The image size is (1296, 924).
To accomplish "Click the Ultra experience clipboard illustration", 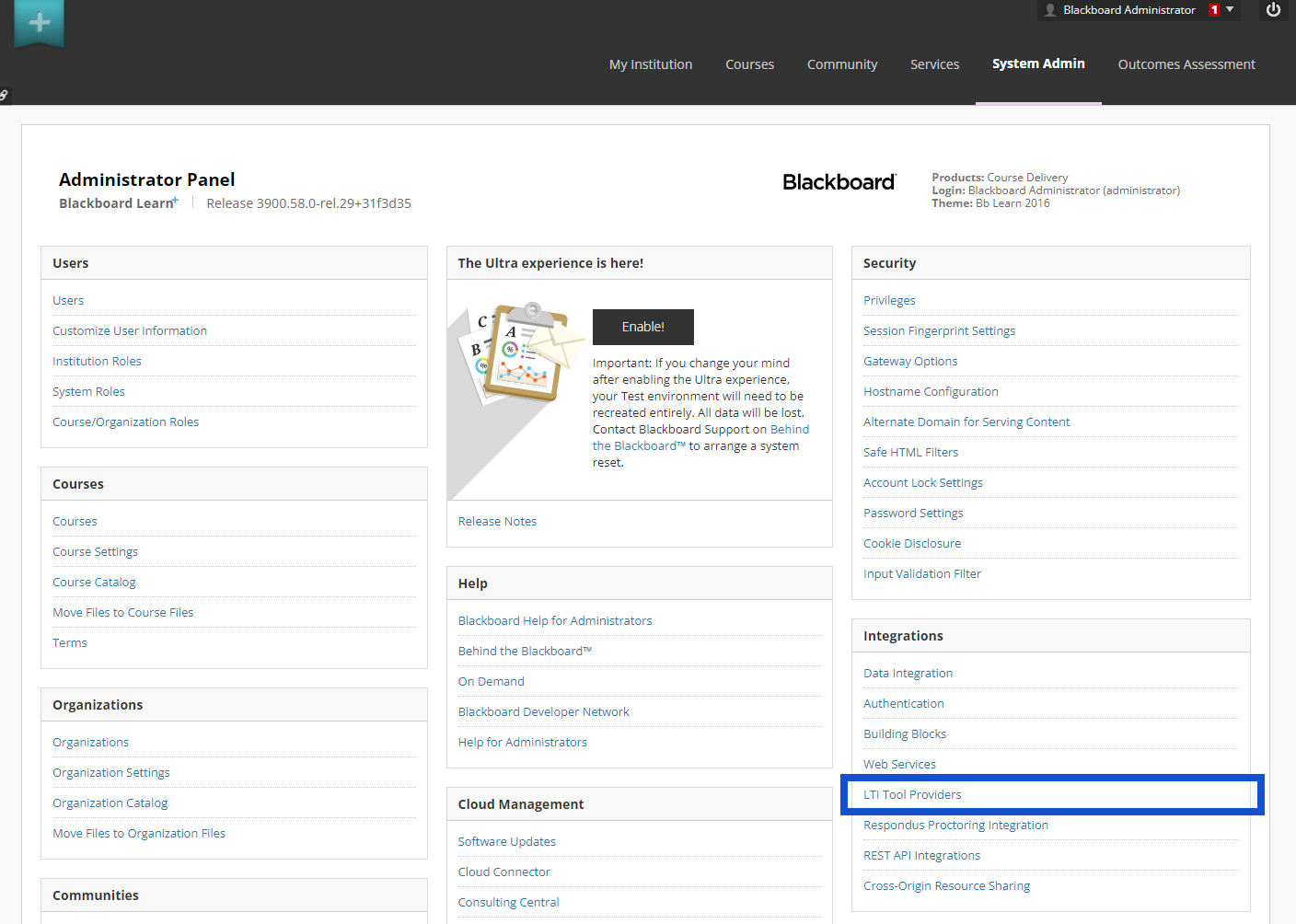I will (522, 353).
